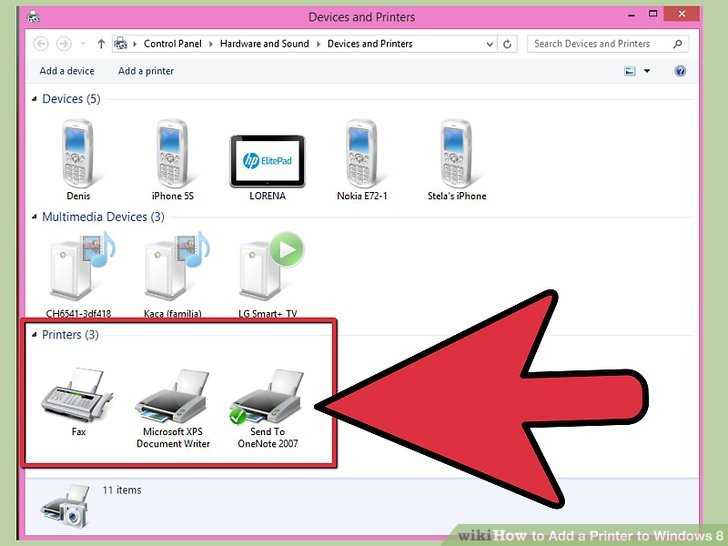Collapse the Printers (3) group
The image size is (728, 546).
tap(34, 335)
